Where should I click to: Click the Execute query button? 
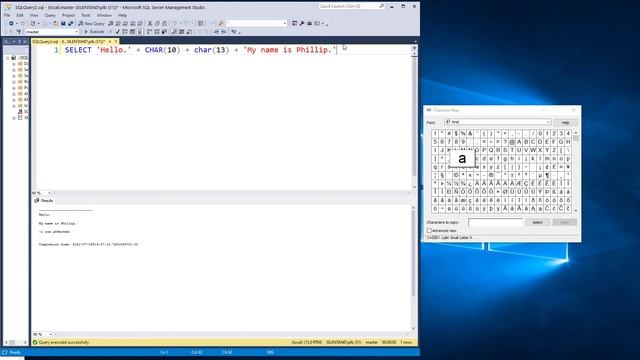pos(94,31)
